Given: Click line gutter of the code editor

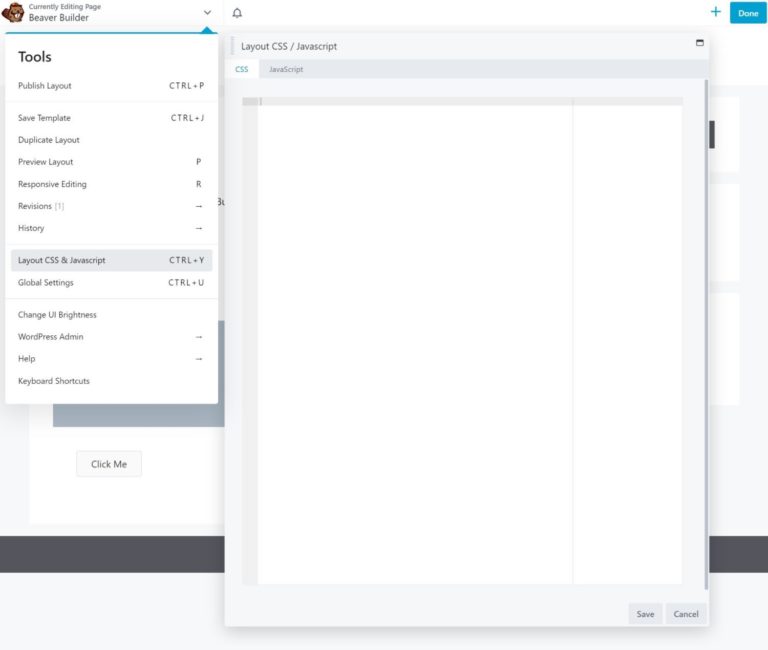Looking at the screenshot, I should coord(250,343).
